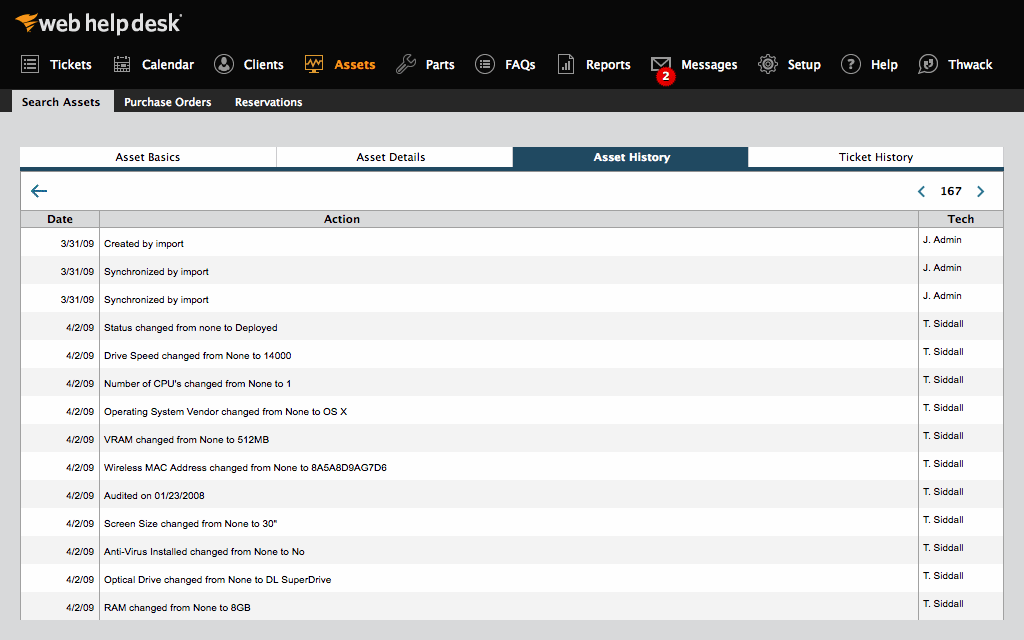1024x640 pixels.
Task: Click the back arrow above the history table
Action: (39, 191)
